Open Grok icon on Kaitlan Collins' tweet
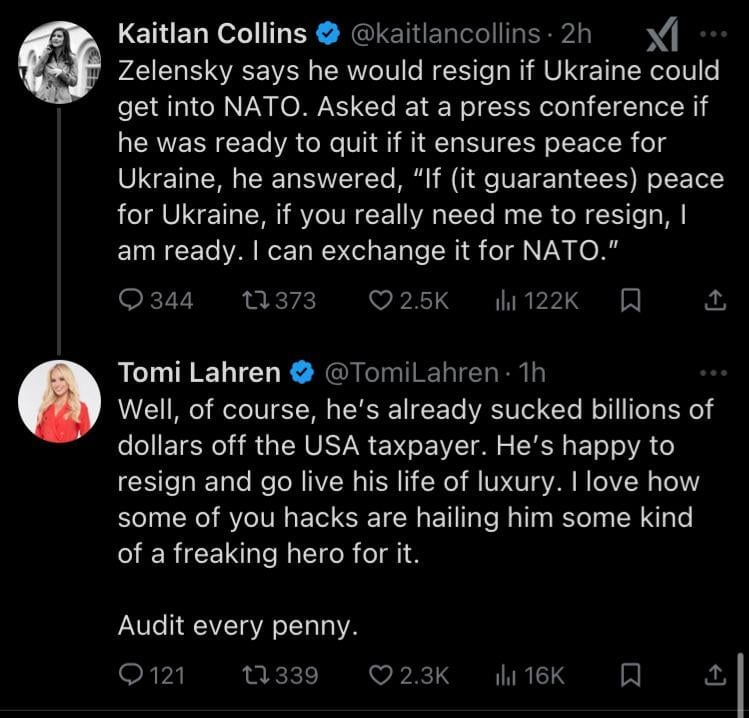 (x=661, y=36)
